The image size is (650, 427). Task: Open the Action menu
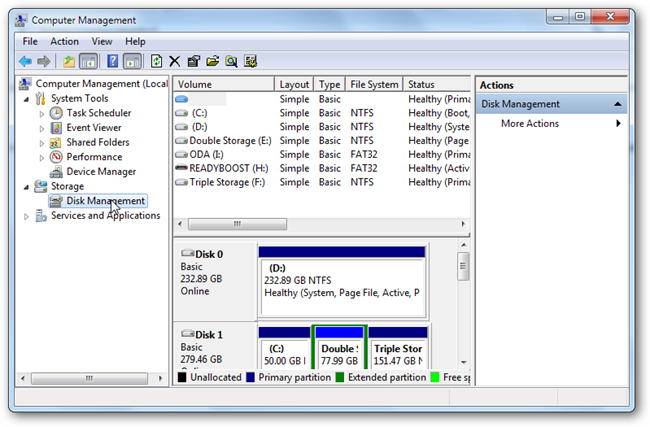coord(64,41)
